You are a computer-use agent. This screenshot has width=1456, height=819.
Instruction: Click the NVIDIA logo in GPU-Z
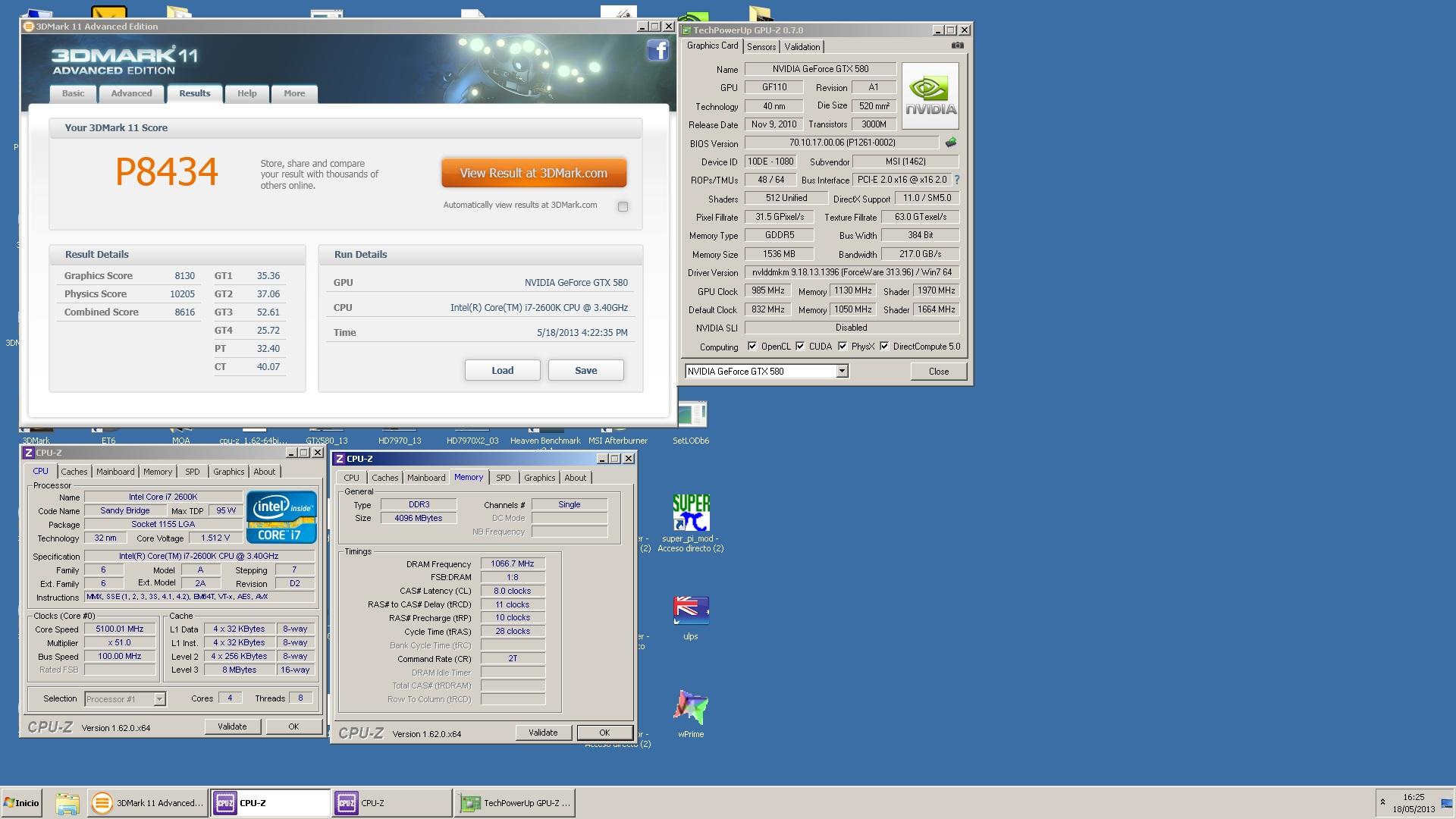930,96
